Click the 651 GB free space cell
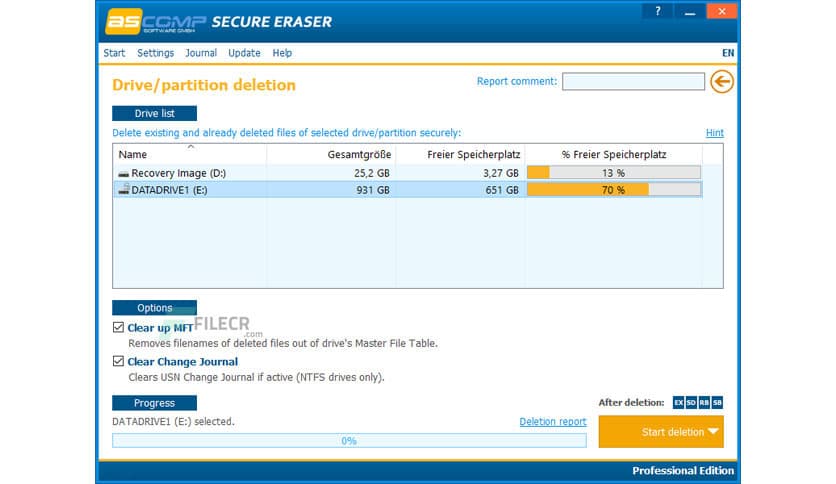This screenshot has width=836, height=484. [502, 190]
